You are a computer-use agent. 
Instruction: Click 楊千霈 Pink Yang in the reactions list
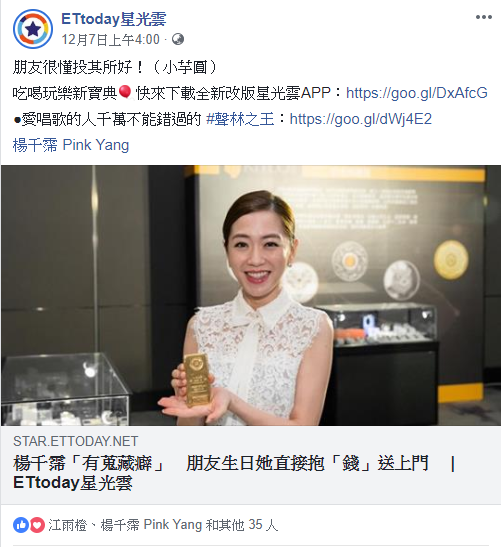[x=151, y=525]
